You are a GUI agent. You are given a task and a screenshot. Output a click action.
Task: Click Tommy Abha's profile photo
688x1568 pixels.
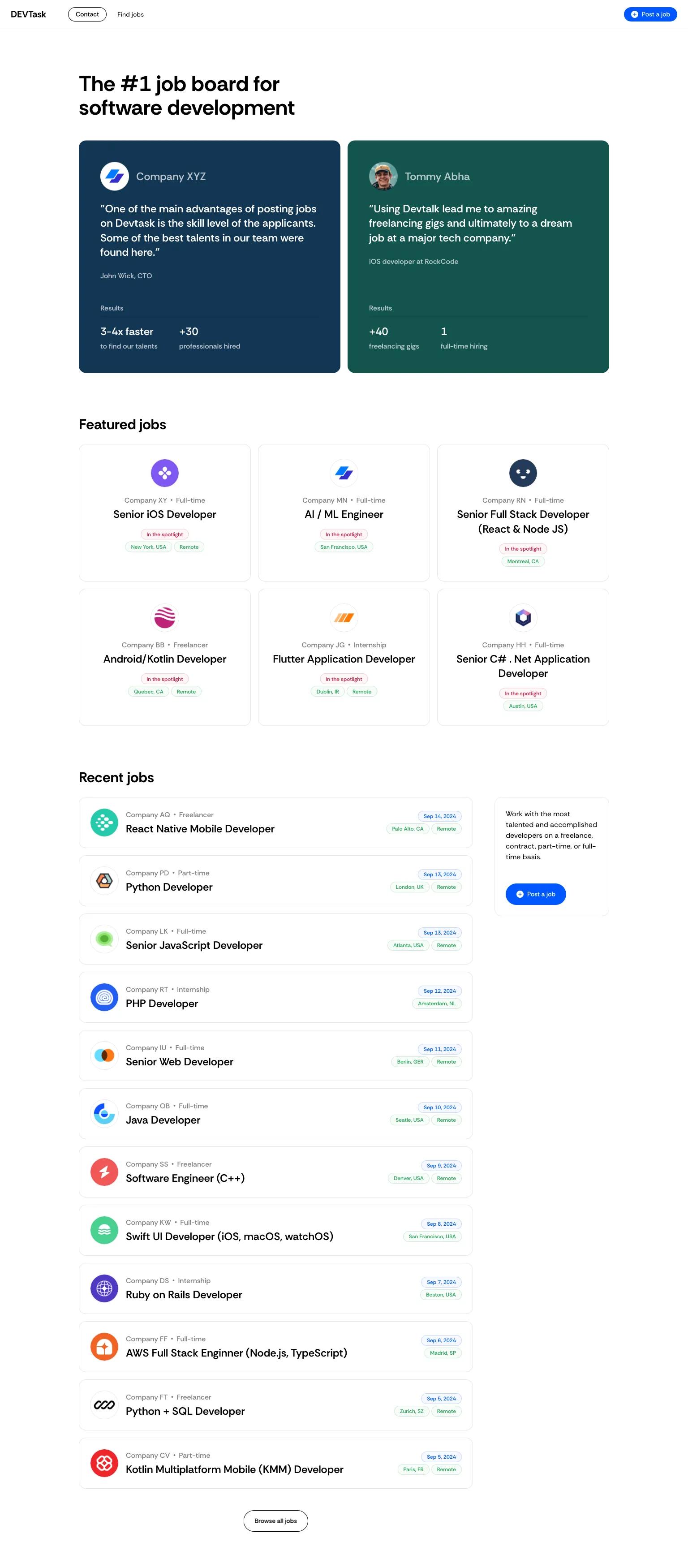(383, 176)
